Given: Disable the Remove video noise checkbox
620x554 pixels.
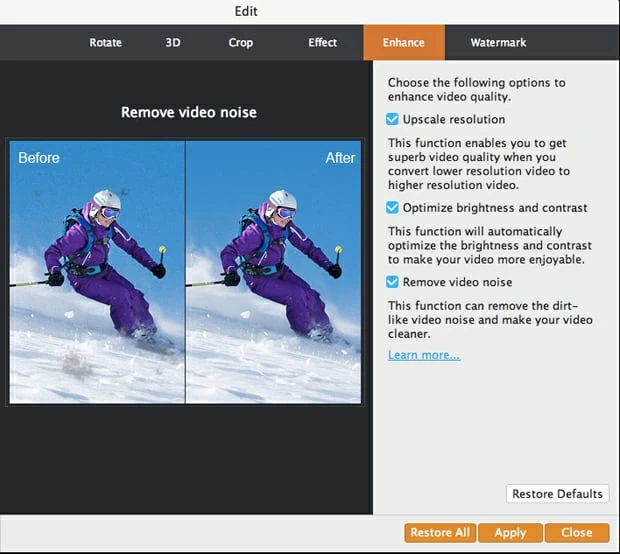Looking at the screenshot, I should tap(393, 284).
